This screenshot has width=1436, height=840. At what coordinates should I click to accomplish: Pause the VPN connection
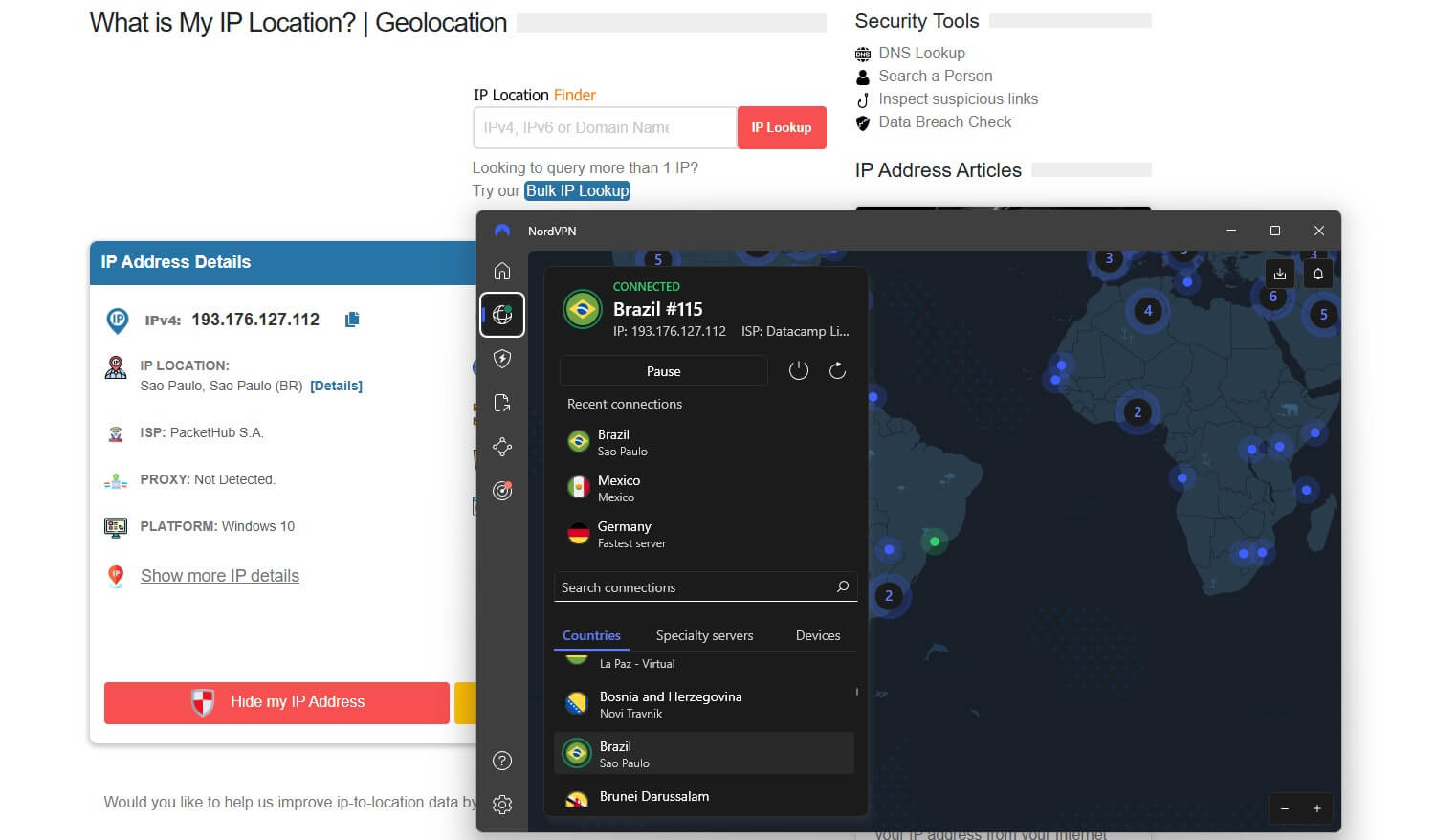click(663, 371)
